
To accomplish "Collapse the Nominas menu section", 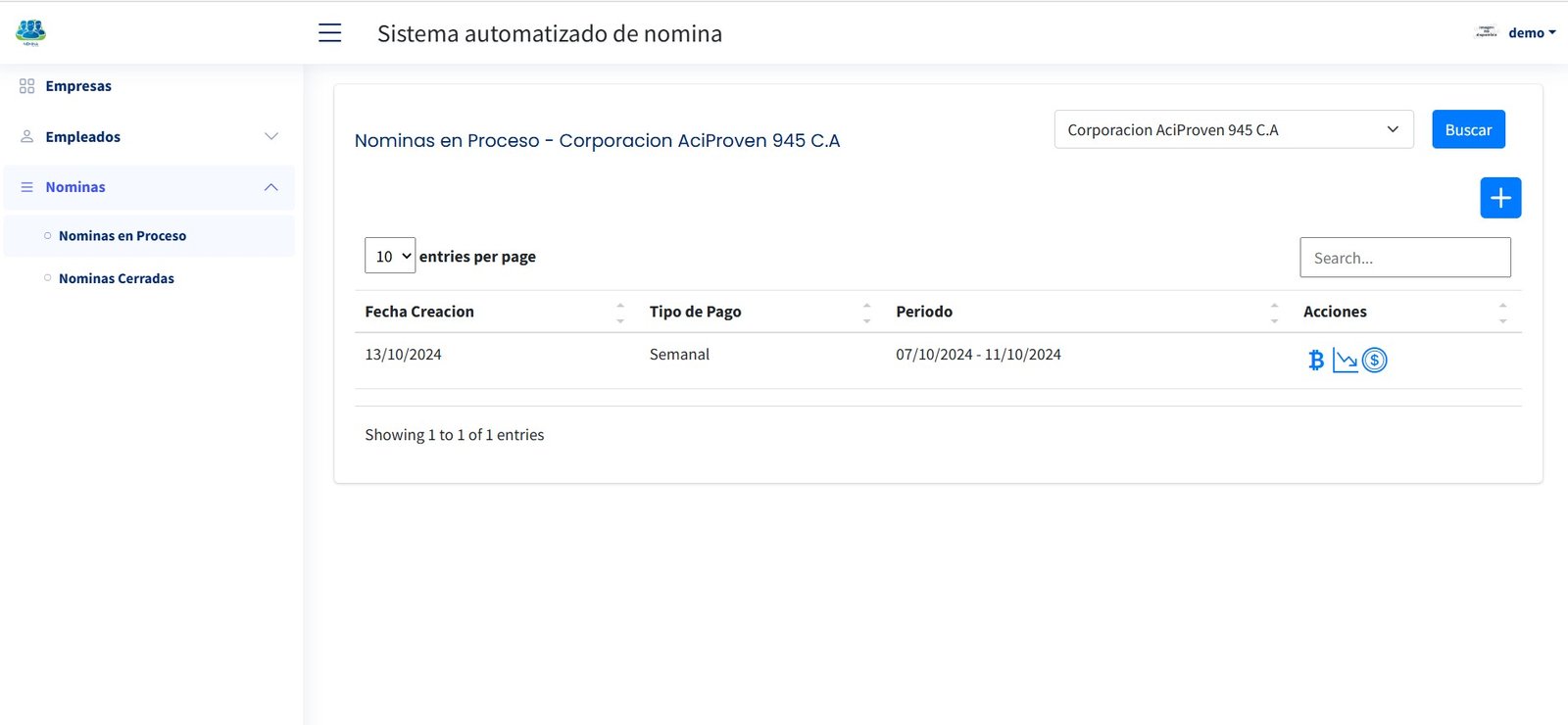I will (x=271, y=187).
